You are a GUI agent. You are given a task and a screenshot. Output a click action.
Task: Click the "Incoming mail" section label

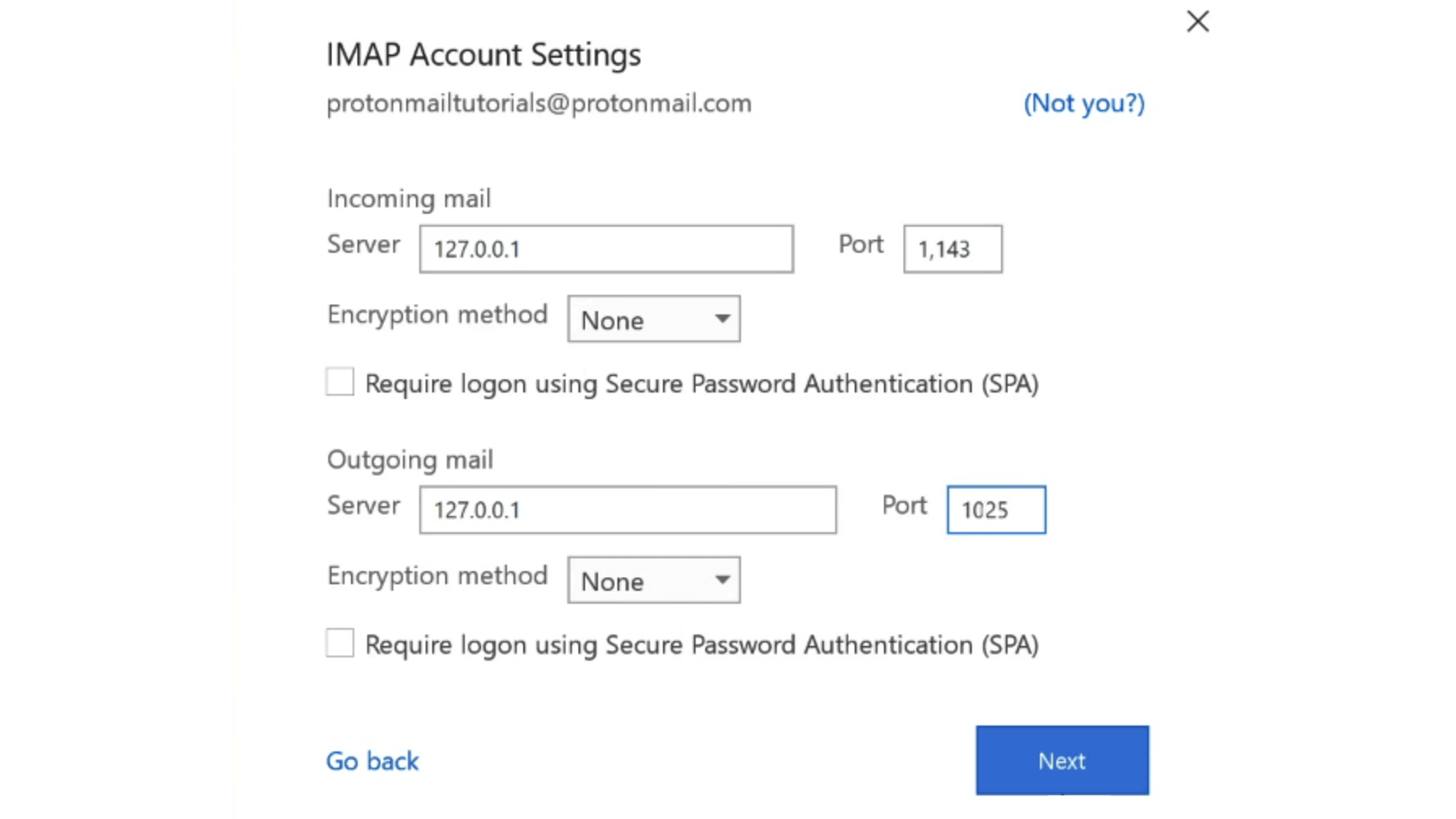(409, 199)
